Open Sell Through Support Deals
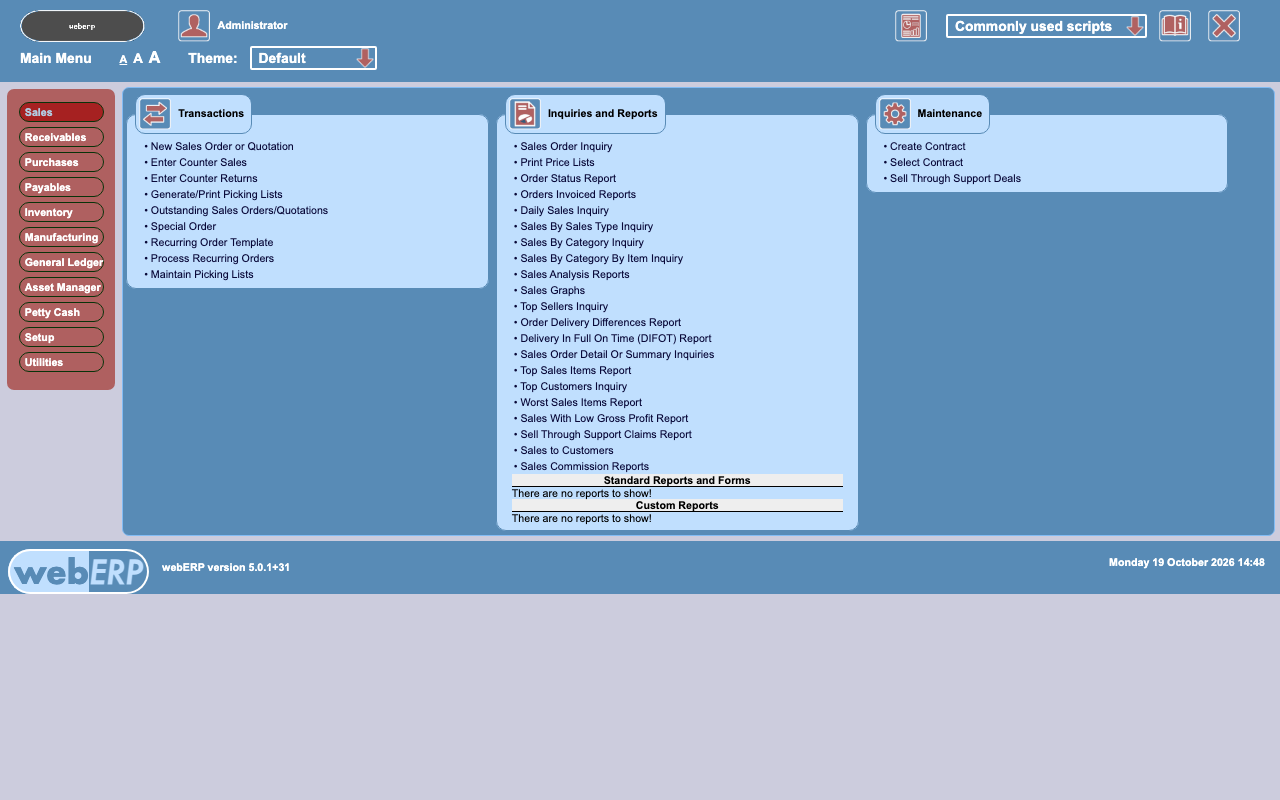Viewport: 1280px width, 800px height. 955,178
